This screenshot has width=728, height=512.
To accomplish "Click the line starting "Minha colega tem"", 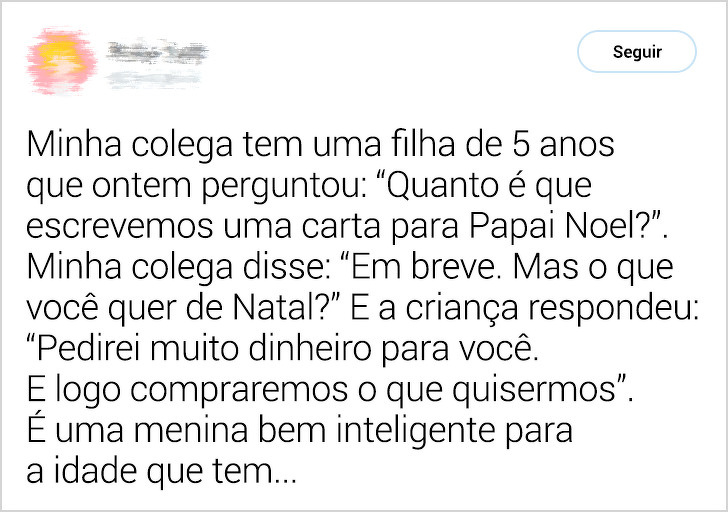I will point(320,146).
